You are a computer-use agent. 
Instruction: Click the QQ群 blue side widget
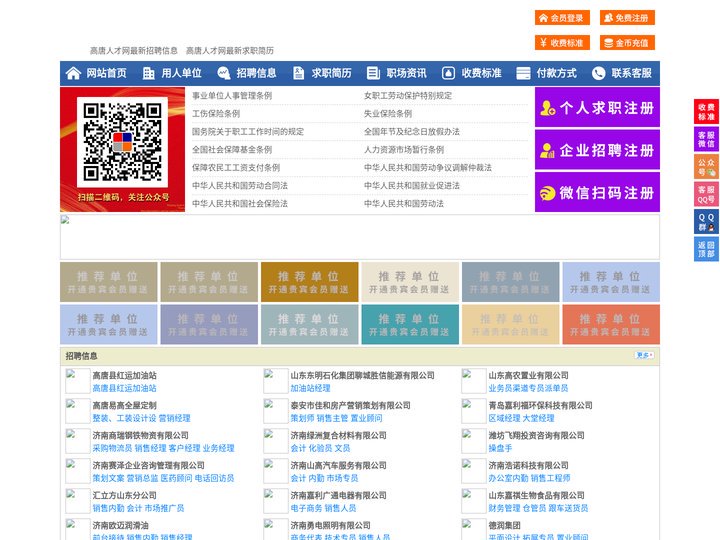(706, 222)
